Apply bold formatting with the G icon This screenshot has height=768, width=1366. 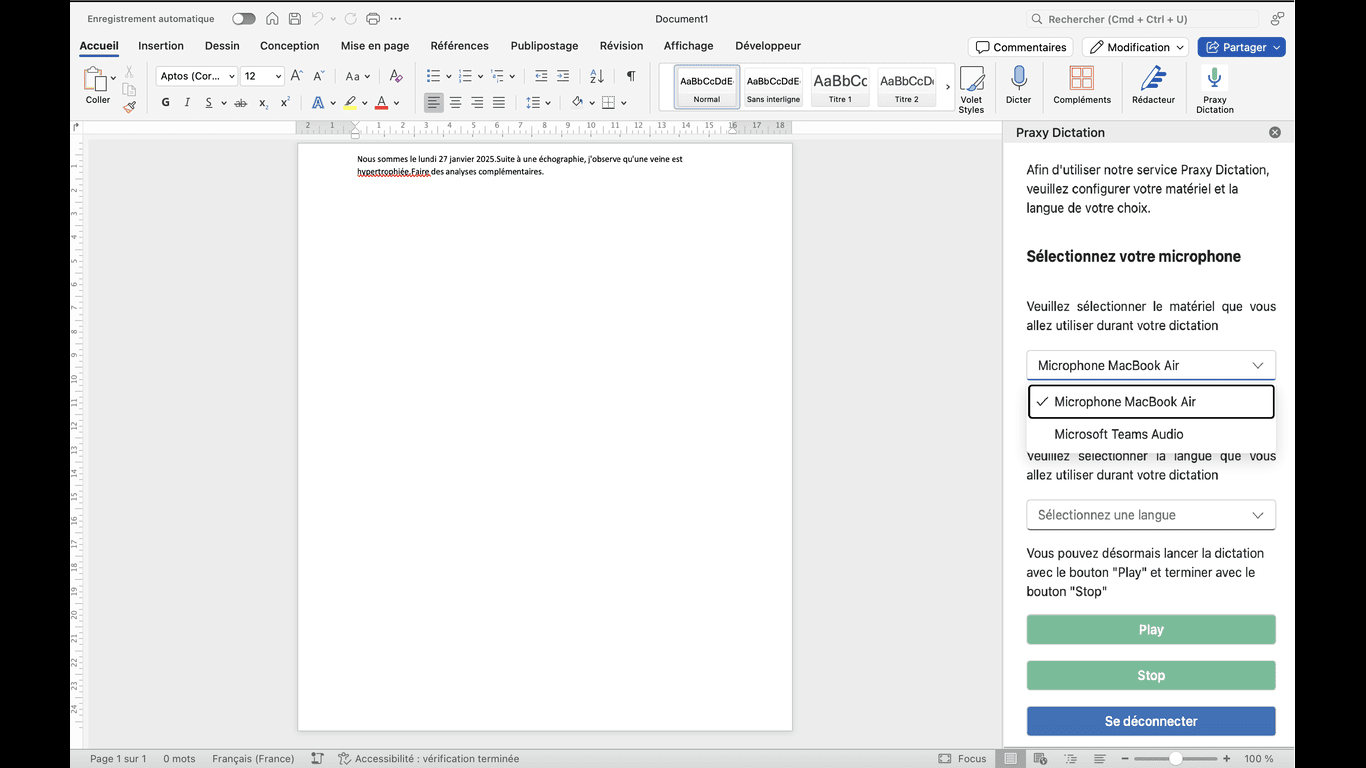point(166,103)
